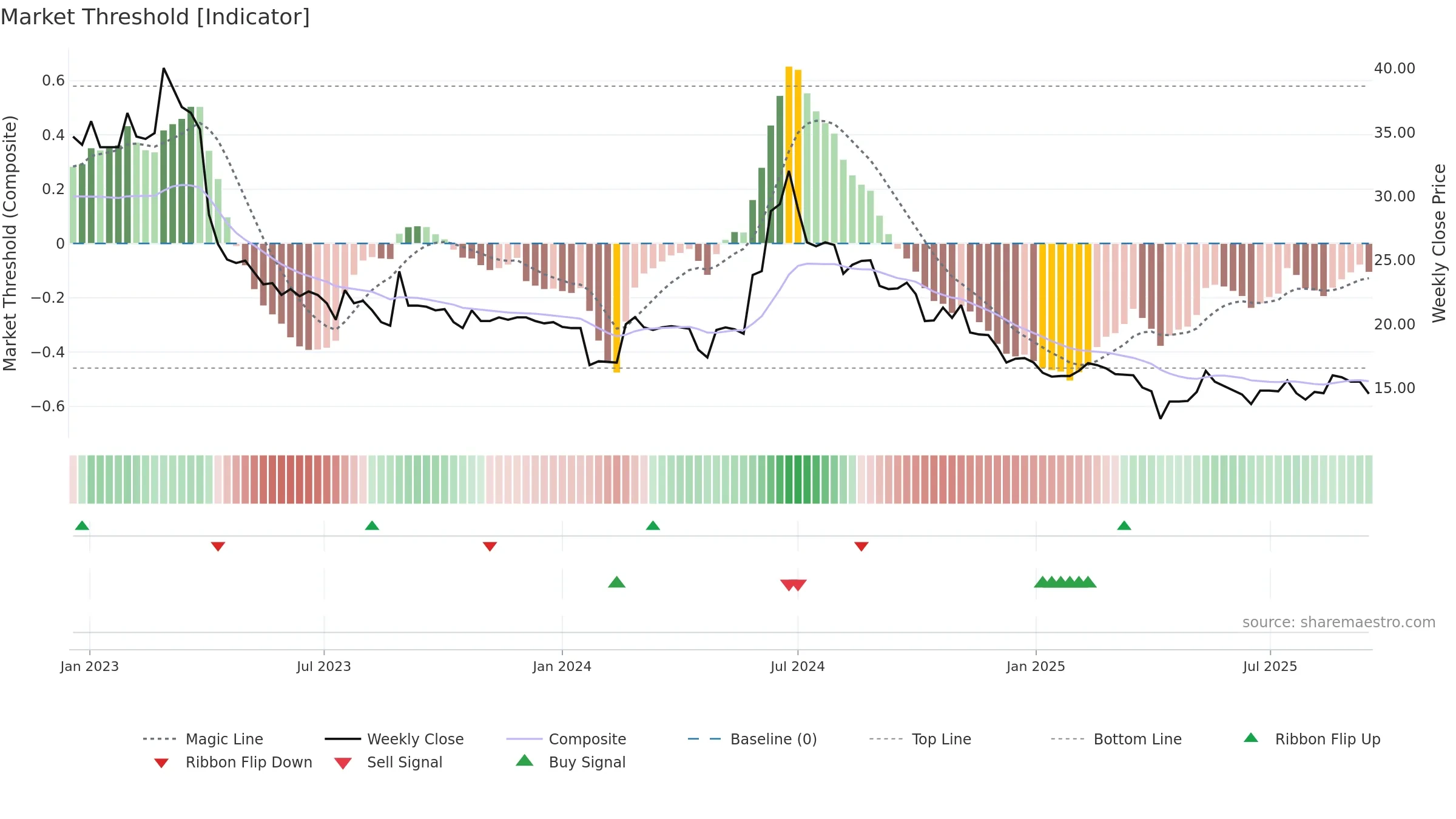
Task: Click the 15.00 price axis tick
Action: pos(1394,388)
